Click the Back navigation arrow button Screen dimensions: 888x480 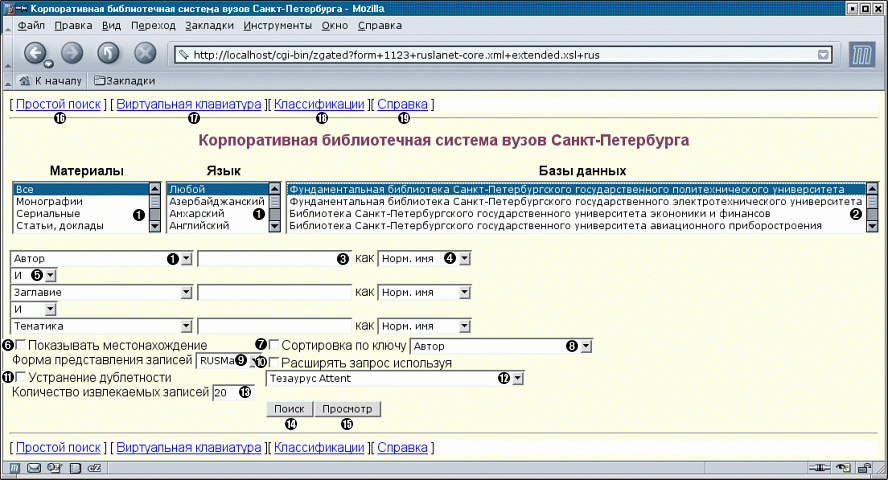click(x=35, y=54)
